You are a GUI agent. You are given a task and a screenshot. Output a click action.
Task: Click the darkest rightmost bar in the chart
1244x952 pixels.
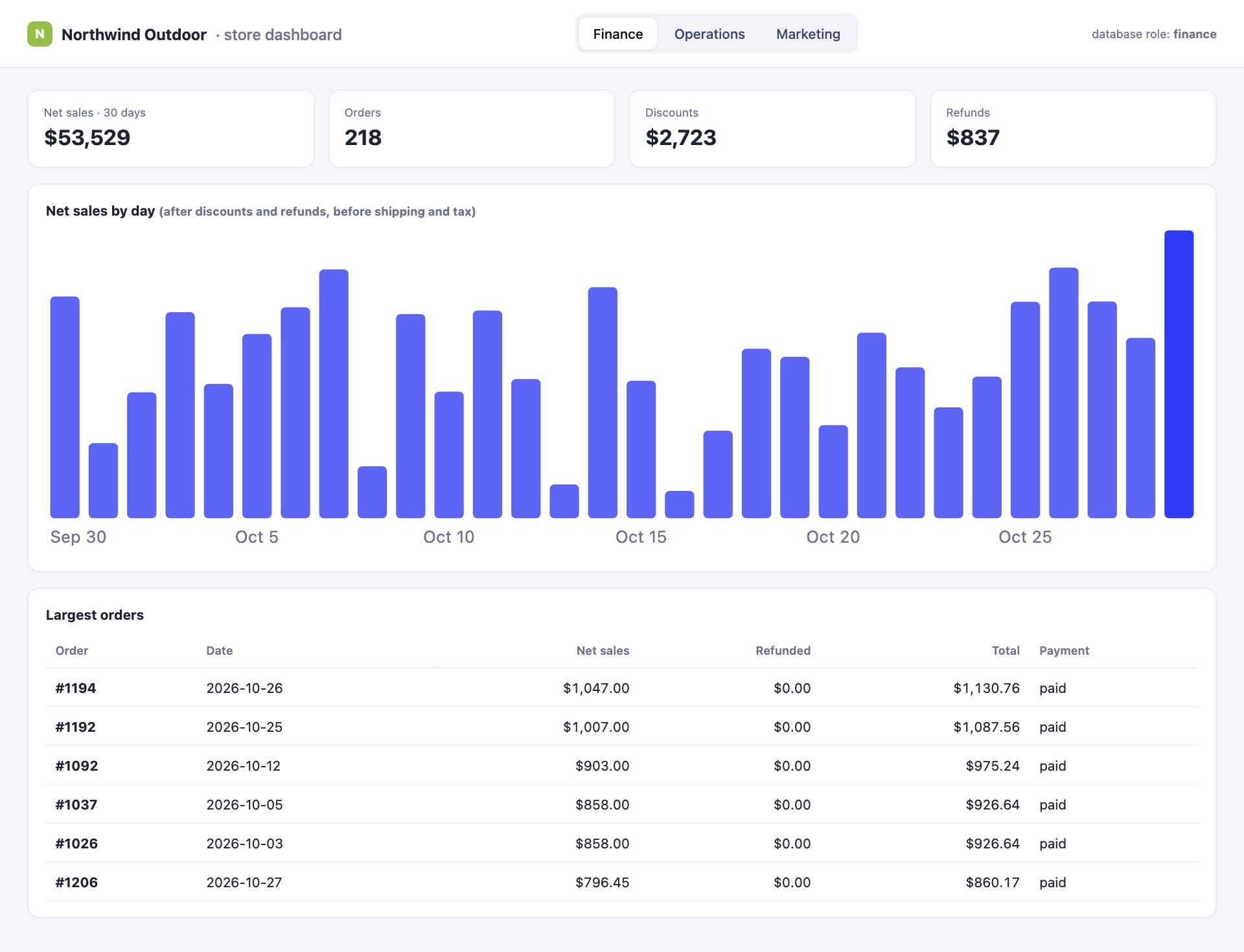pos(1179,374)
